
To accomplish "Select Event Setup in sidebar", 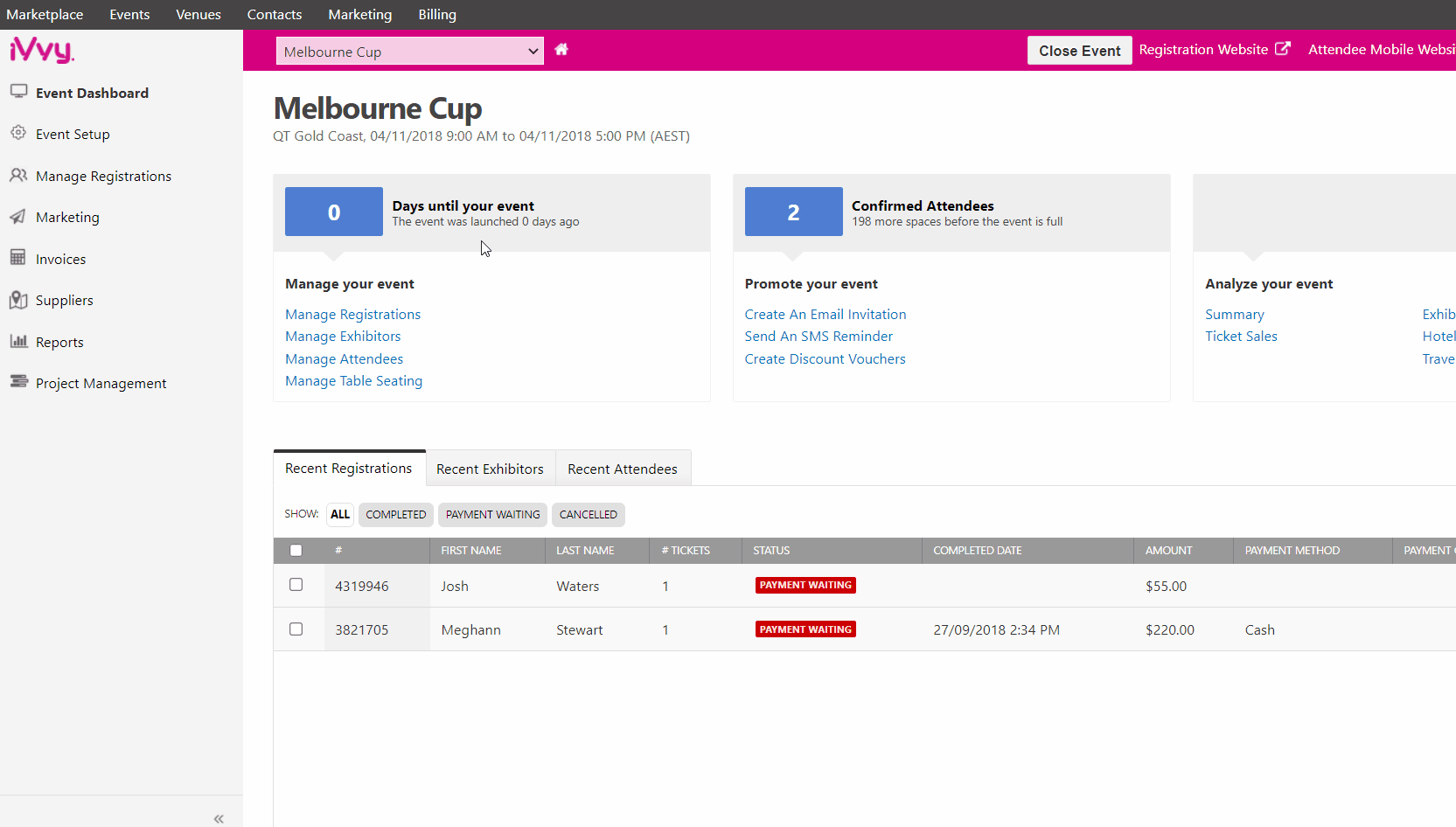I will [73, 135].
